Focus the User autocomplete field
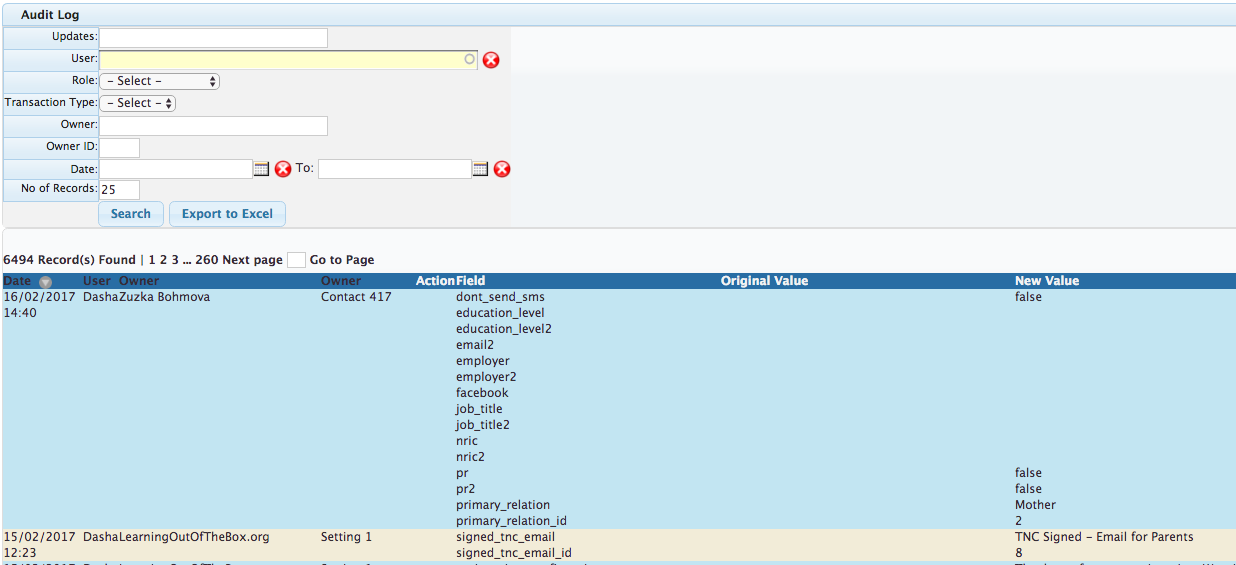This screenshot has width=1236, height=565. [x=288, y=60]
